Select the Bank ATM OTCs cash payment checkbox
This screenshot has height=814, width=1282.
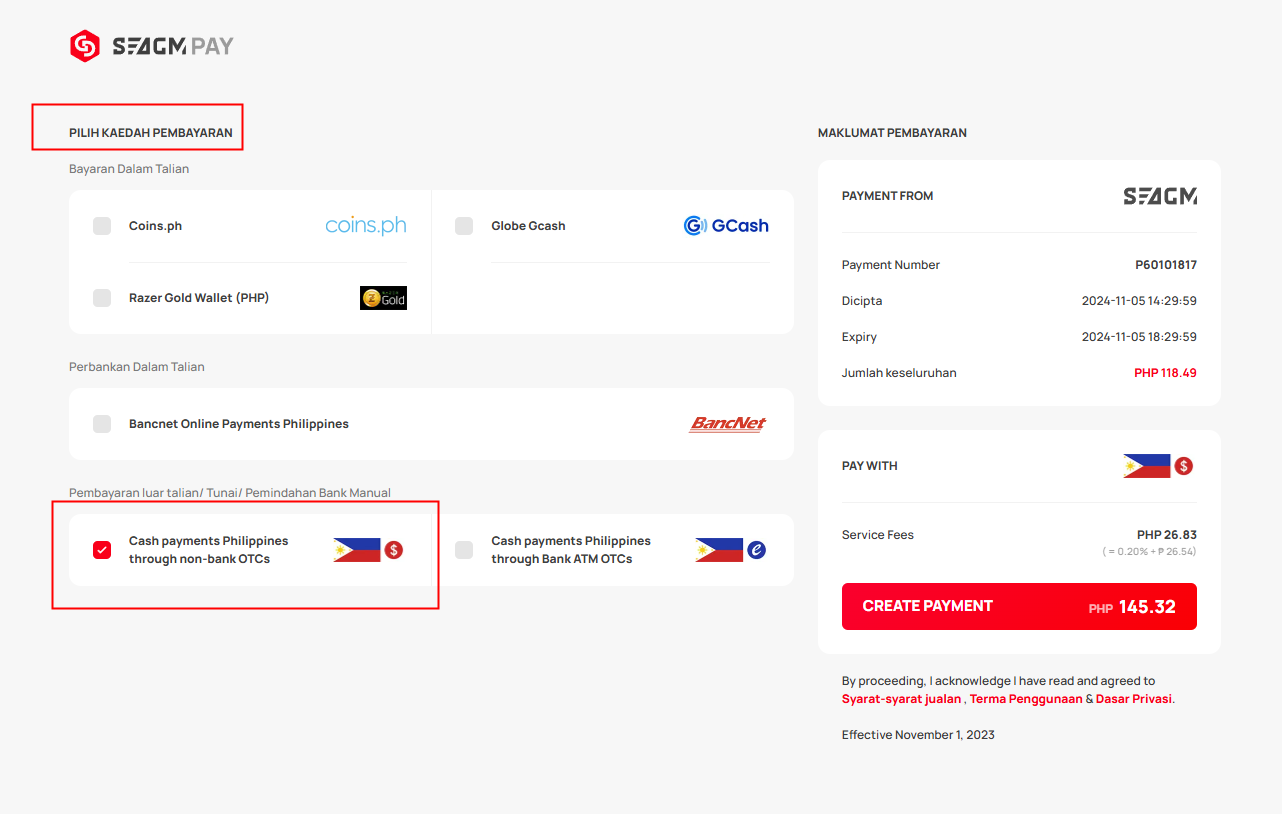pos(464,550)
